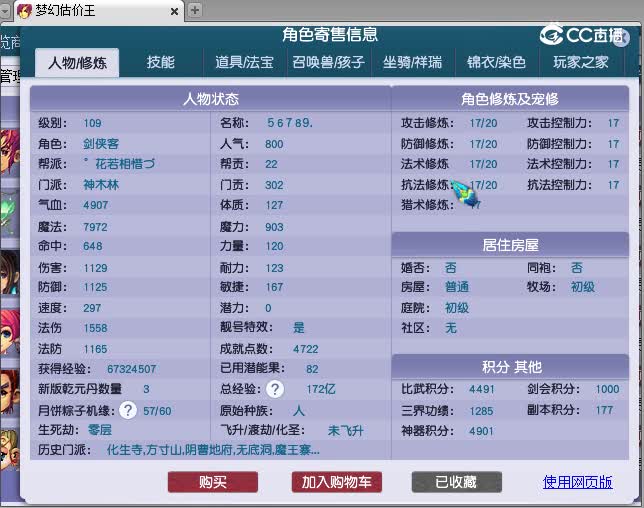Click the 防御修炼 value 17/20
This screenshot has height=508, width=644.
[483, 144]
